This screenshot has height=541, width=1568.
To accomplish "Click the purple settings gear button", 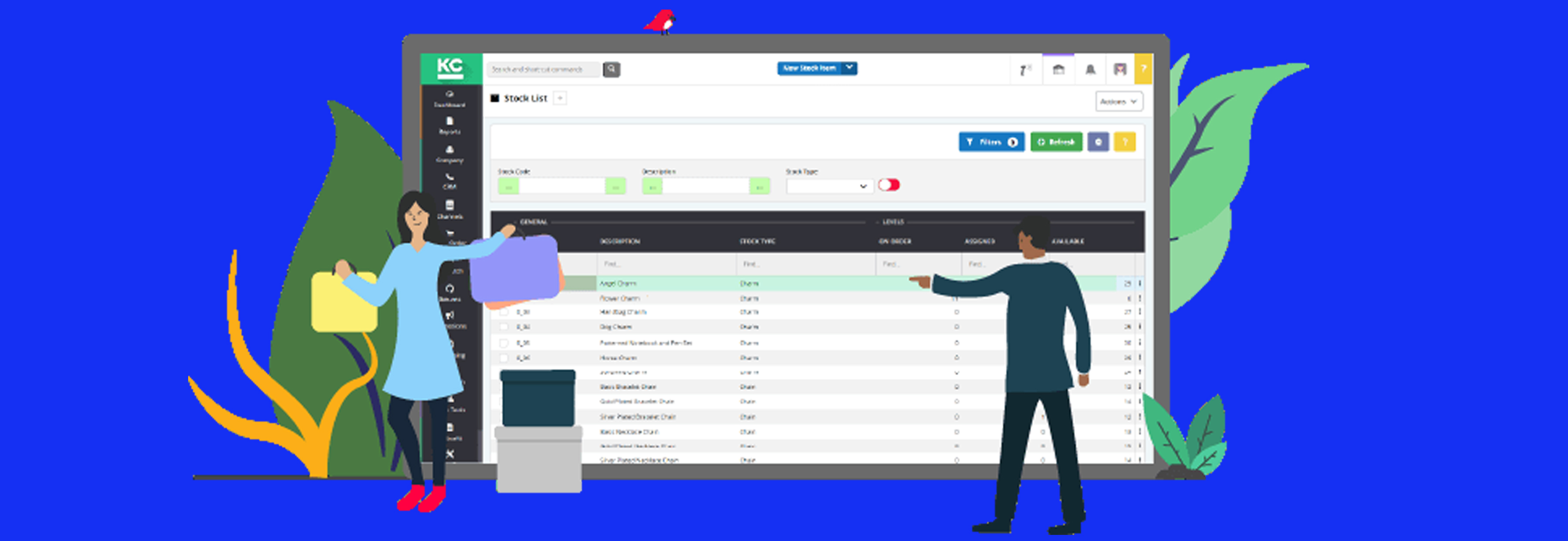I will click(x=1098, y=142).
